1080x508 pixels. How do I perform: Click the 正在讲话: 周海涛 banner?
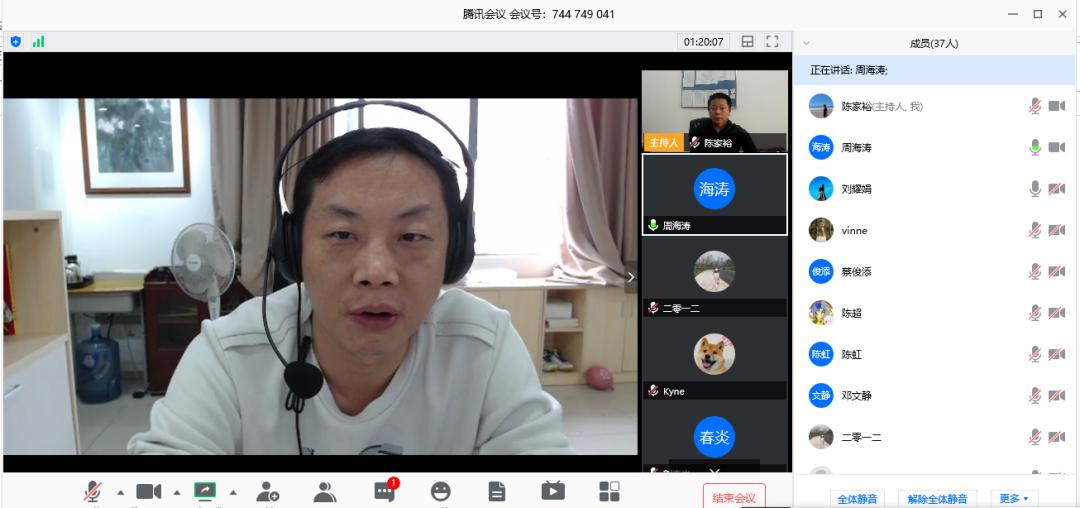pos(934,70)
